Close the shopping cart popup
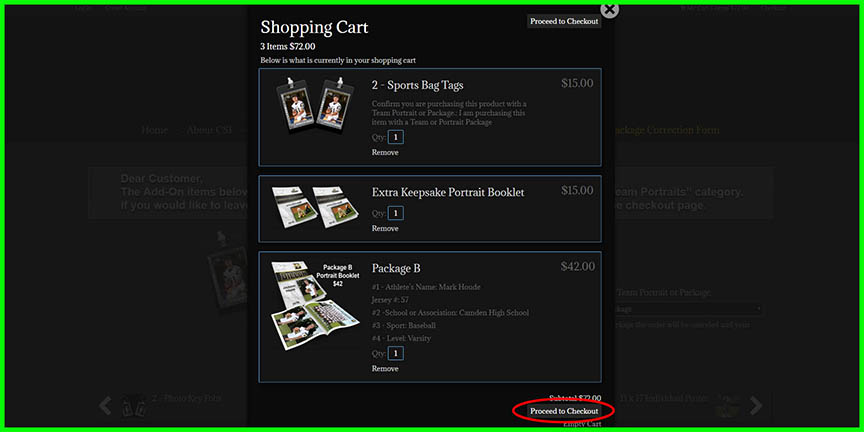Image resolution: width=864 pixels, height=432 pixels. click(609, 9)
